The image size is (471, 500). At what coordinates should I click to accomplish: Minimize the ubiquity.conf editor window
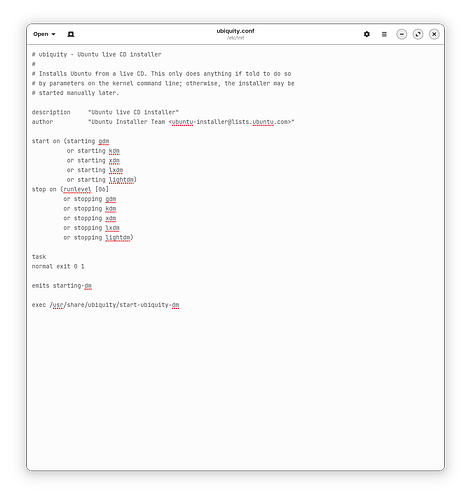click(x=402, y=34)
